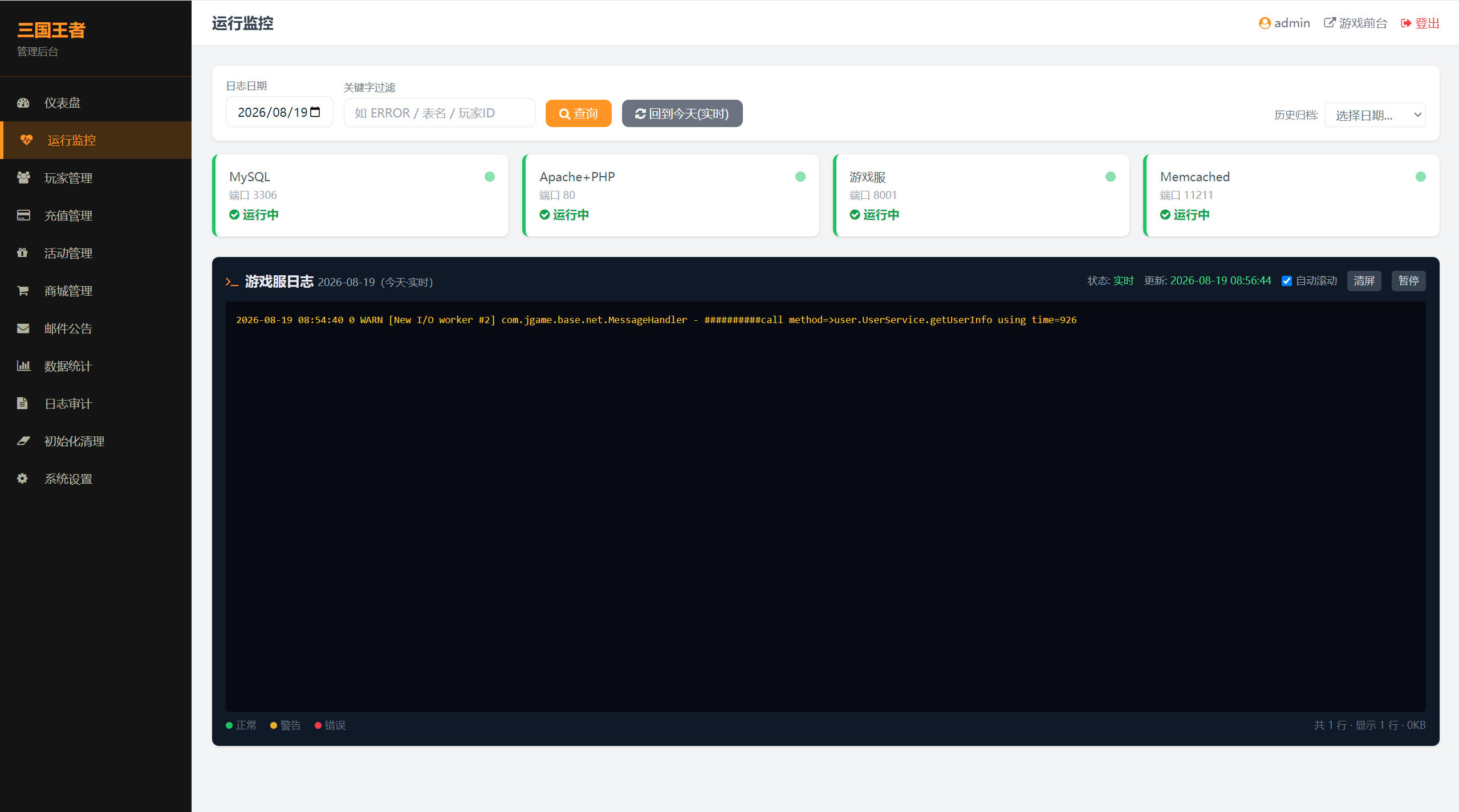
Task: Click the terminal prompt icon by 游戏服日志
Action: [x=232, y=282]
